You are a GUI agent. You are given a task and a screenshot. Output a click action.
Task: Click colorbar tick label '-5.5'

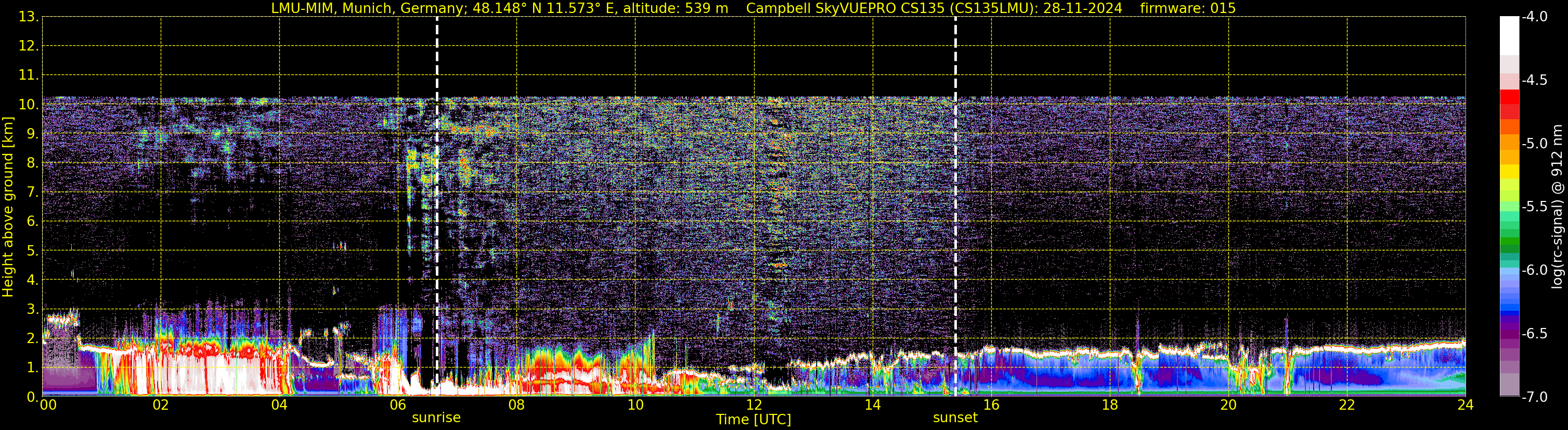tap(1534, 207)
